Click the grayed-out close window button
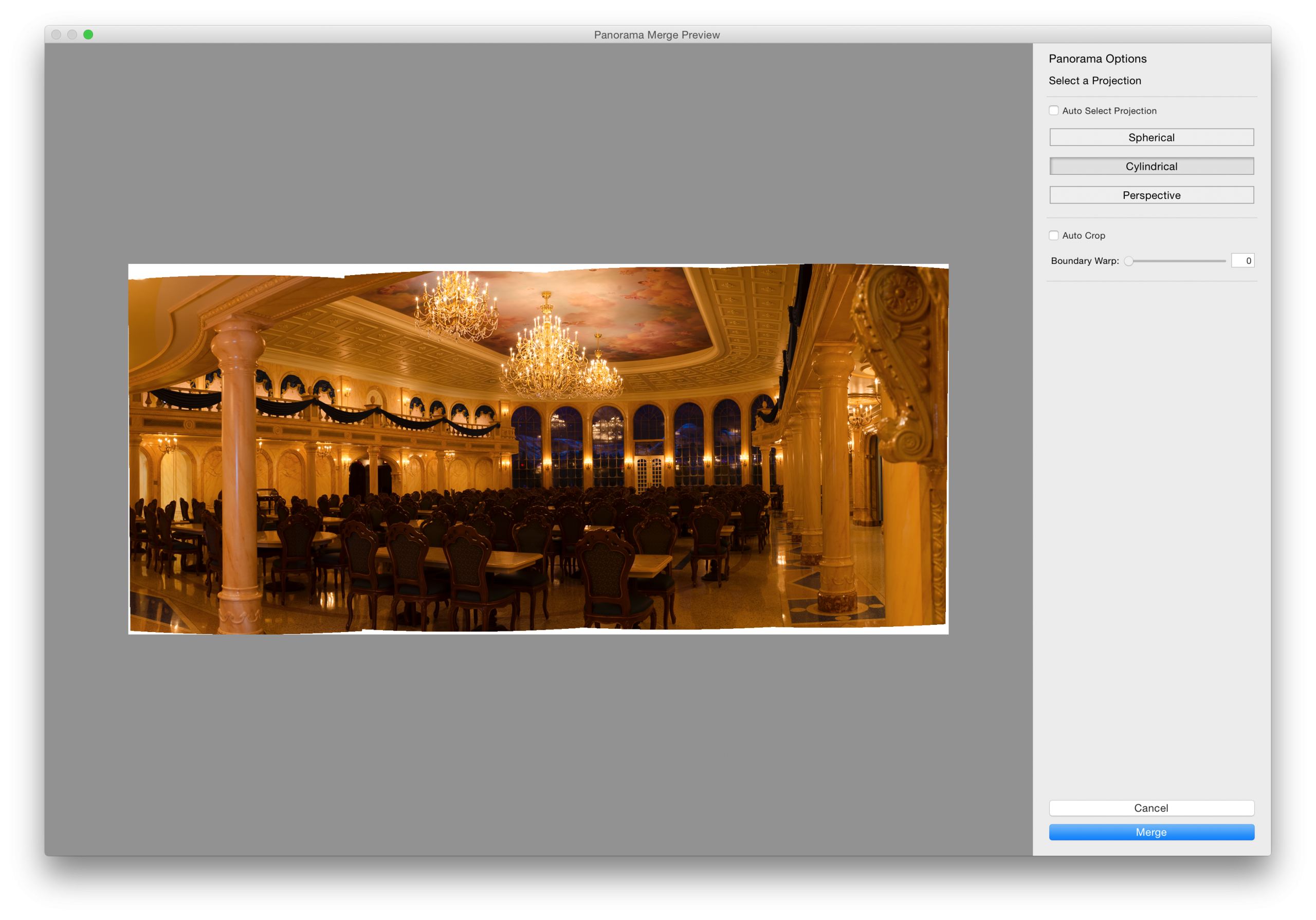Screen dimensions: 1316x920 [x=56, y=35]
